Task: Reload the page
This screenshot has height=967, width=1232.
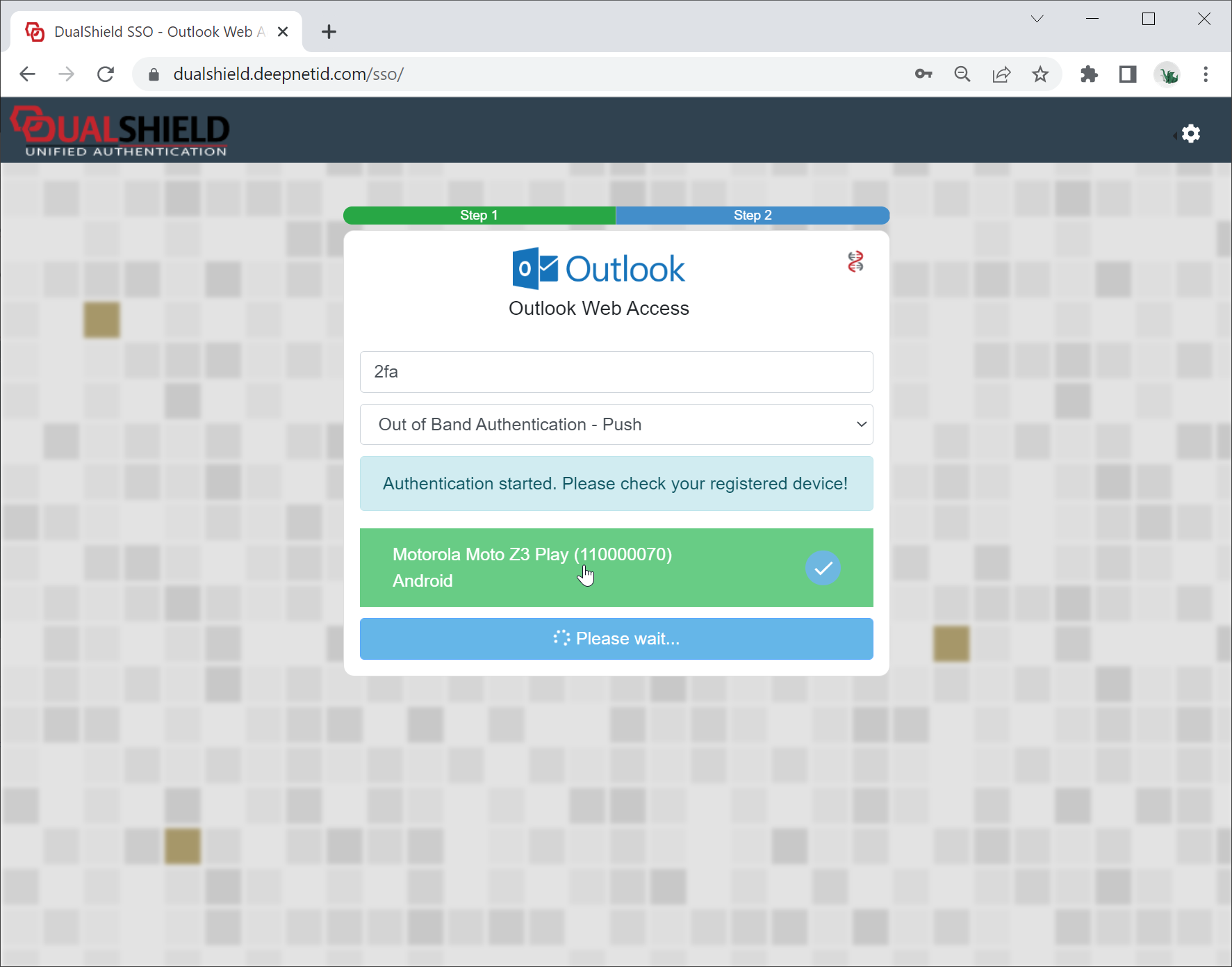Action: [x=106, y=74]
